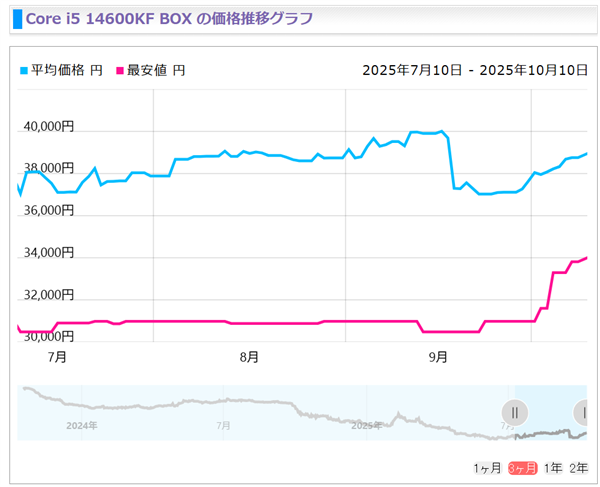Click the blue average price line peak
600x487 pixels.
coord(442,131)
